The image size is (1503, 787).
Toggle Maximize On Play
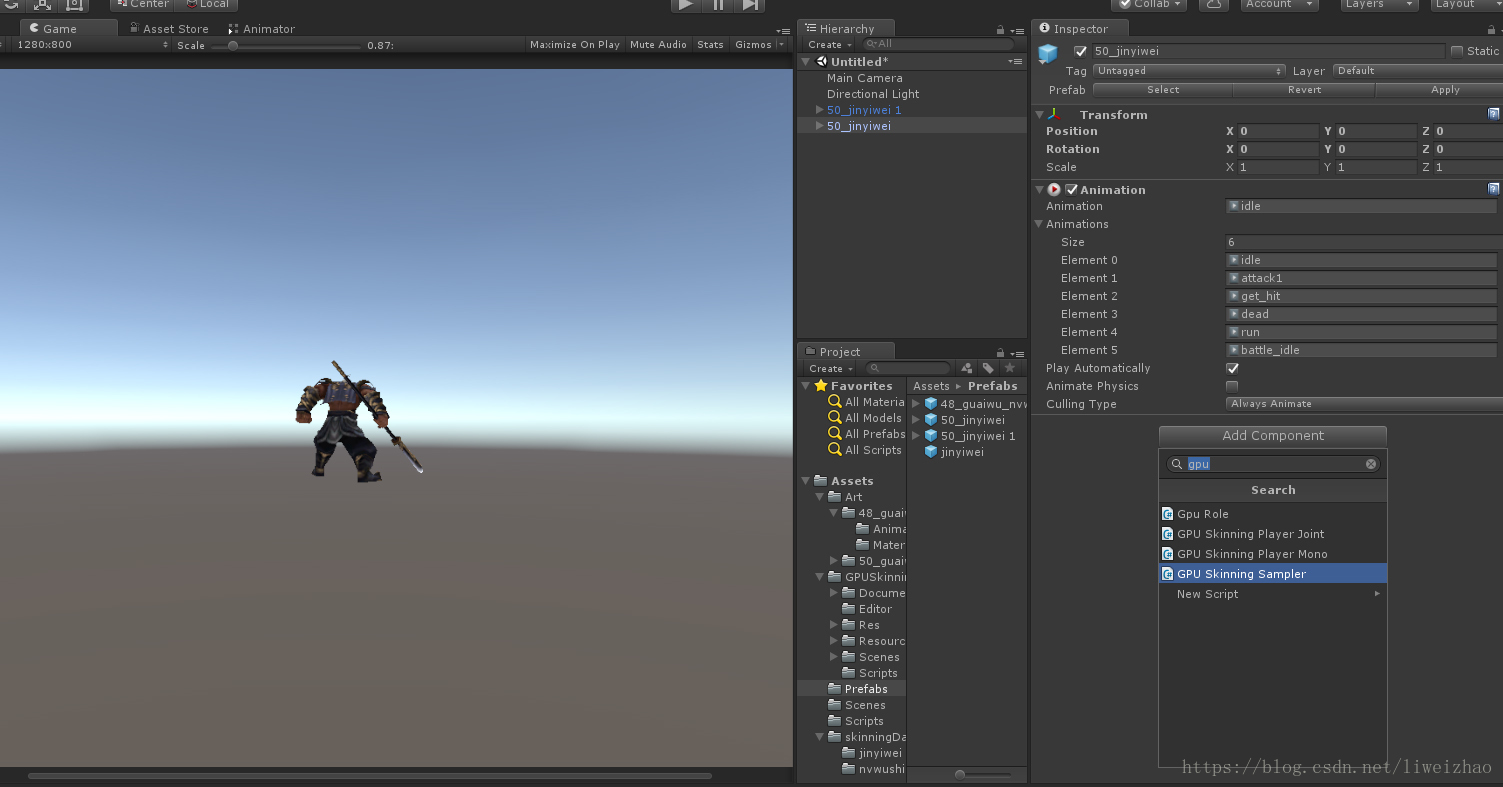pos(575,44)
